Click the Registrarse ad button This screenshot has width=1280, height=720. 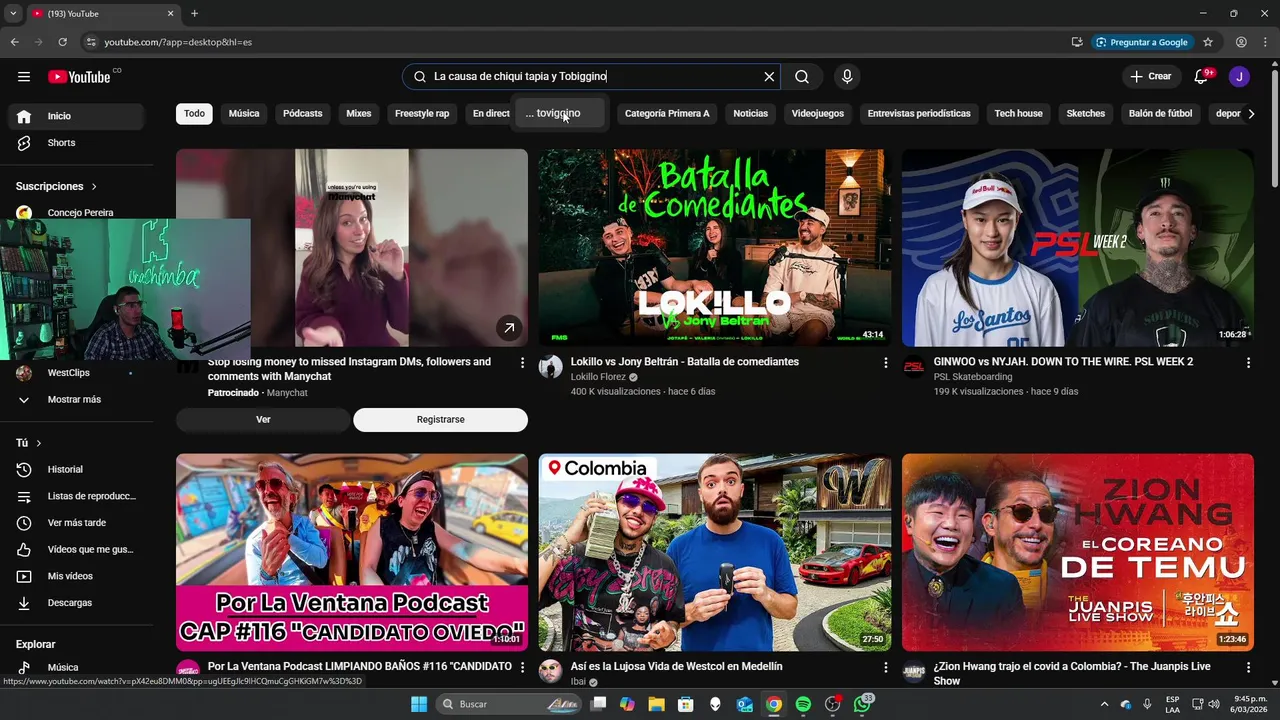(x=440, y=420)
